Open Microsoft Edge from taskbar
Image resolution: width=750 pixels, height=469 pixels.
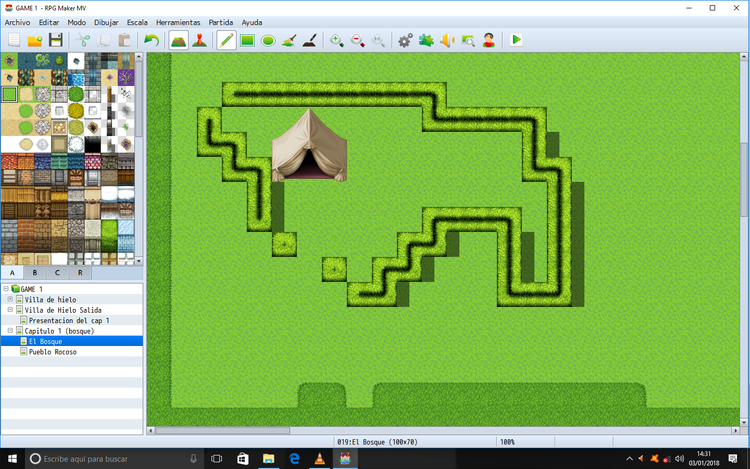294,459
